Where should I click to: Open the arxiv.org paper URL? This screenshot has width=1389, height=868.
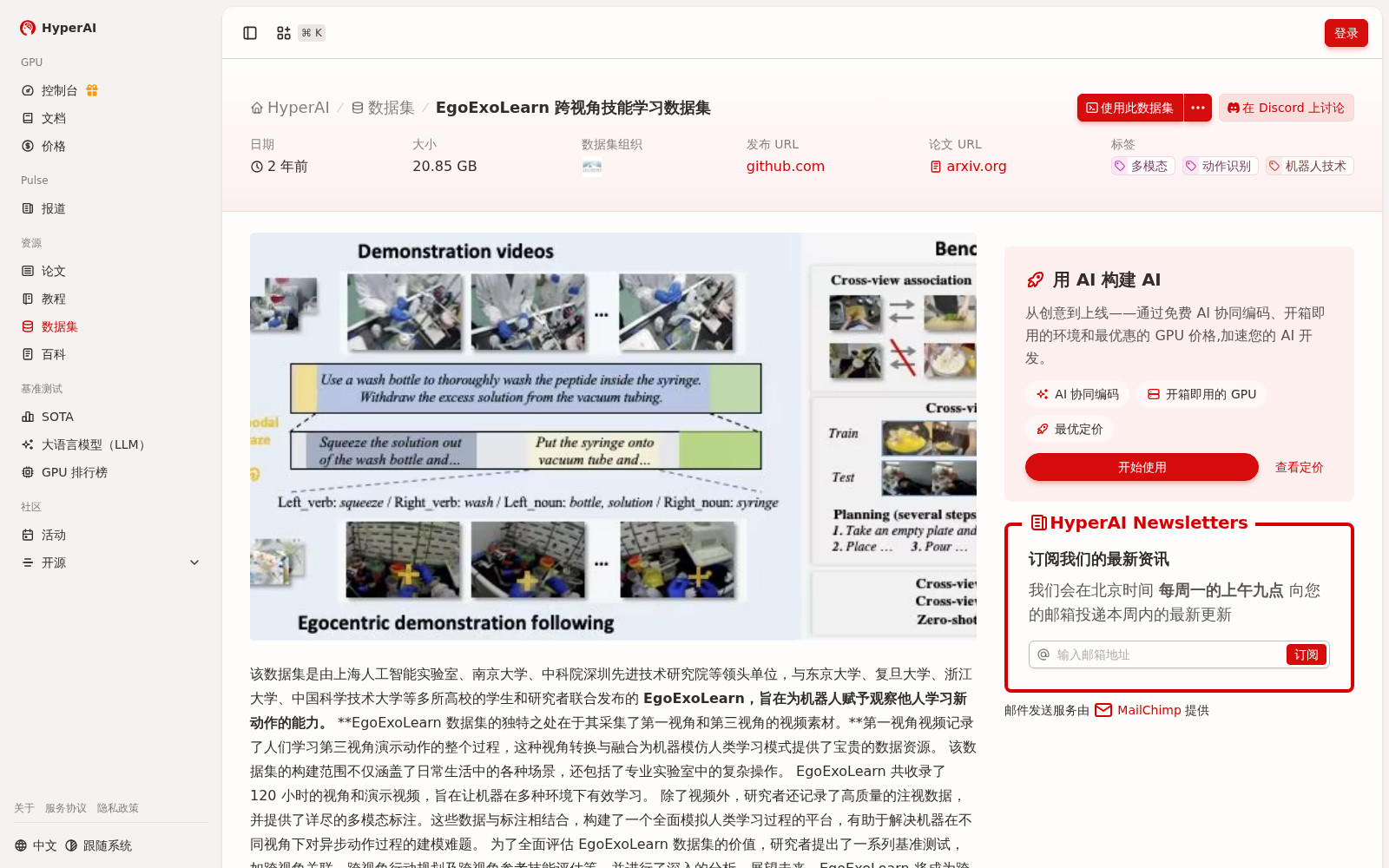coord(968,167)
